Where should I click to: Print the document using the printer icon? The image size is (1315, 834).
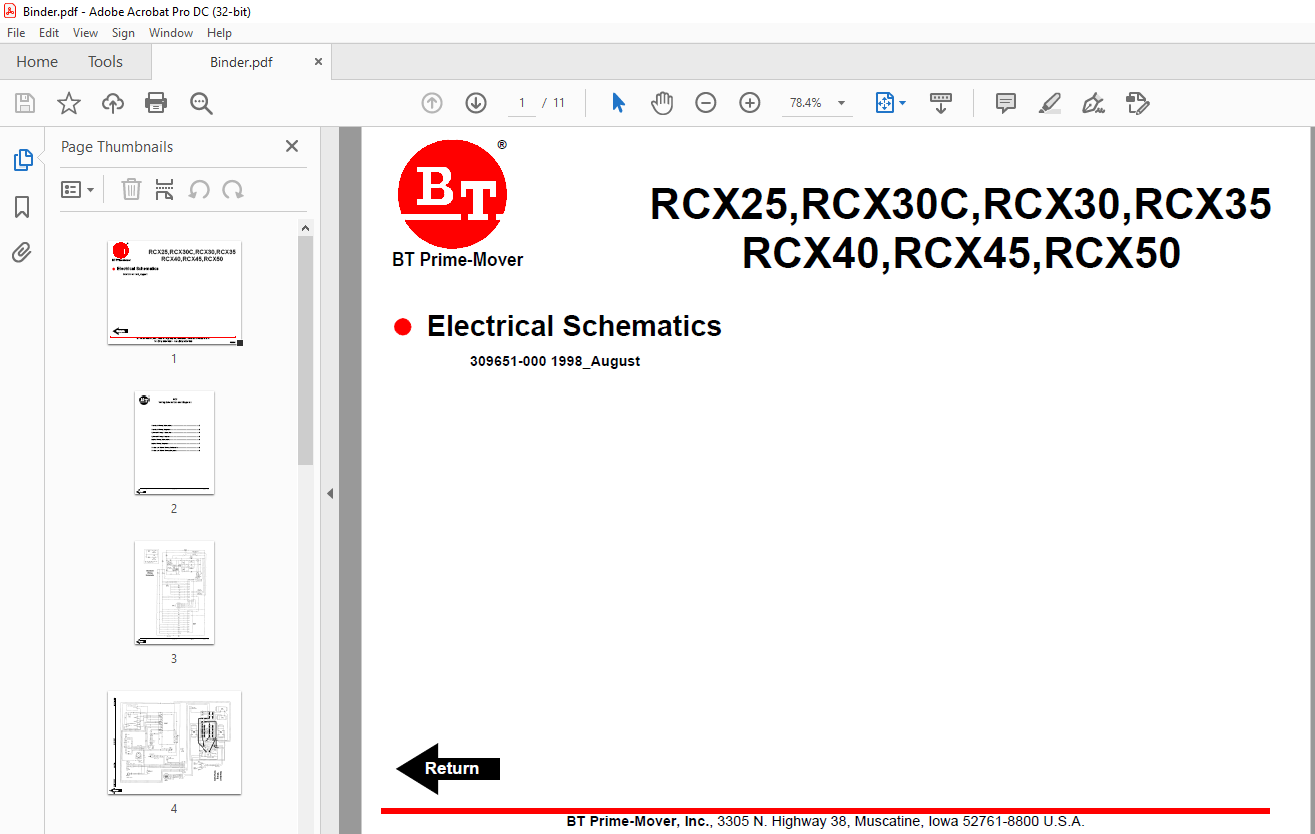tap(156, 103)
